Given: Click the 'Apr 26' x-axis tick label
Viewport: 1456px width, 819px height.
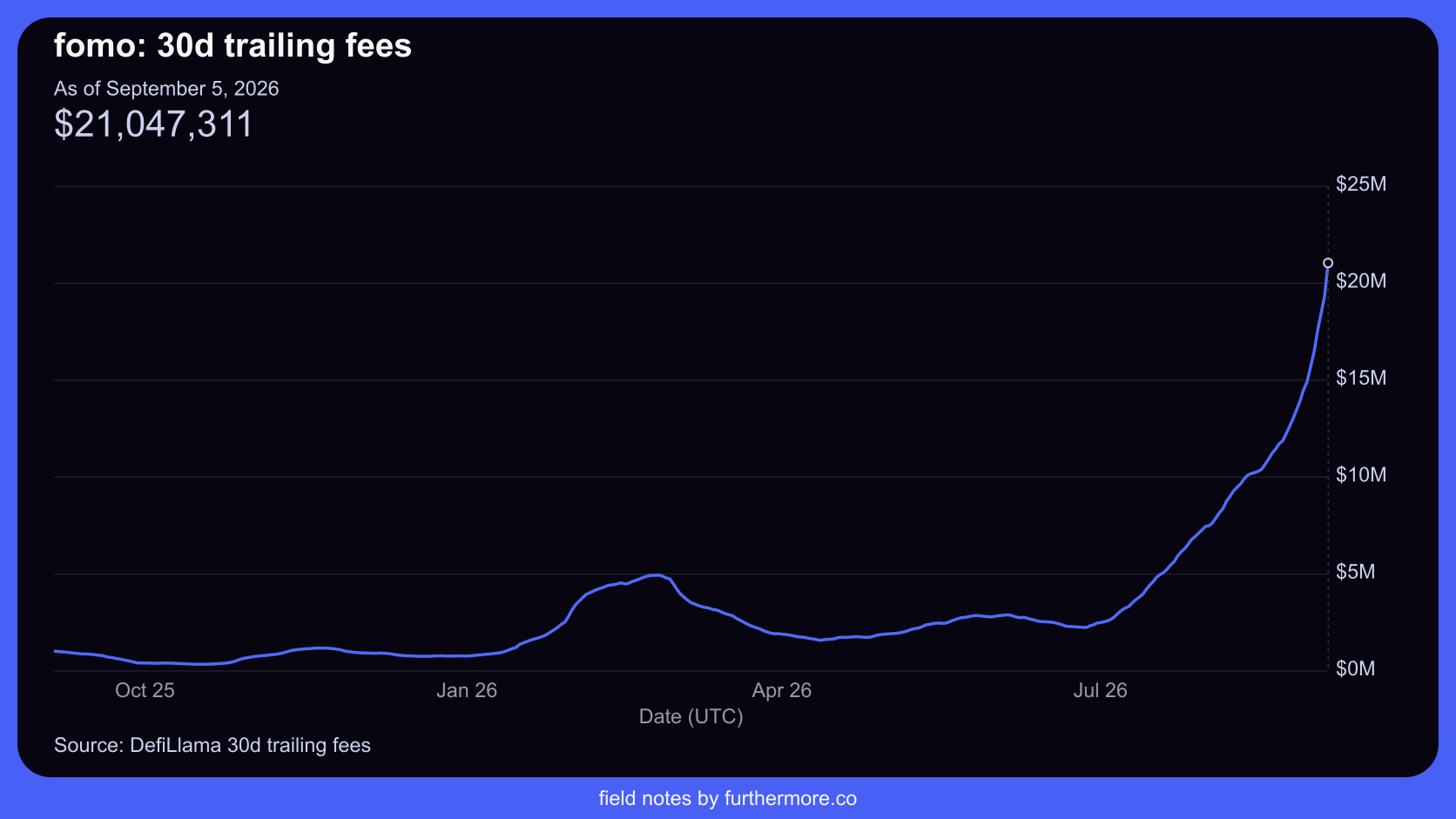Looking at the screenshot, I should pos(782,690).
